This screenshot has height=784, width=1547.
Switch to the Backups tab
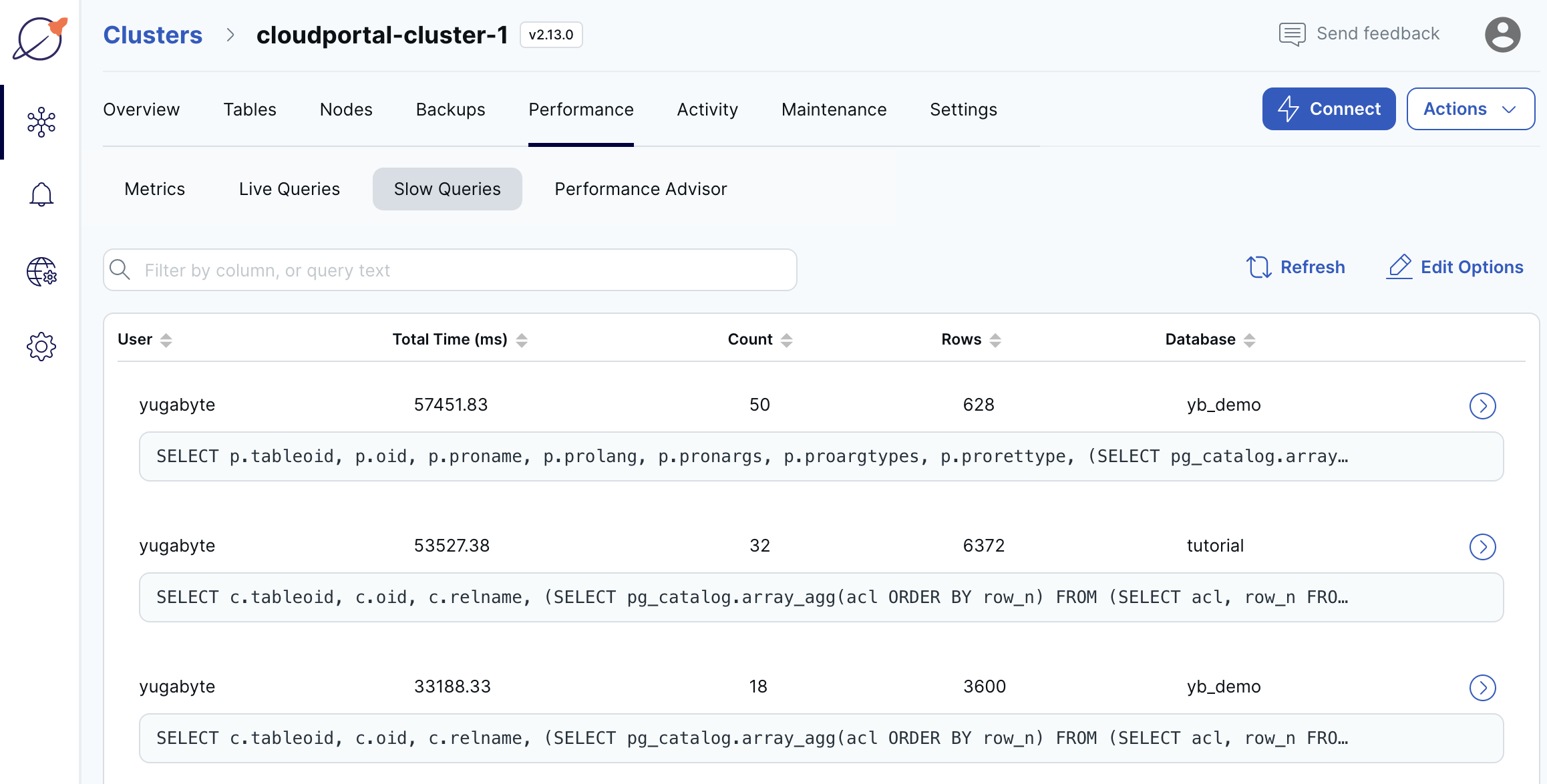tap(450, 110)
